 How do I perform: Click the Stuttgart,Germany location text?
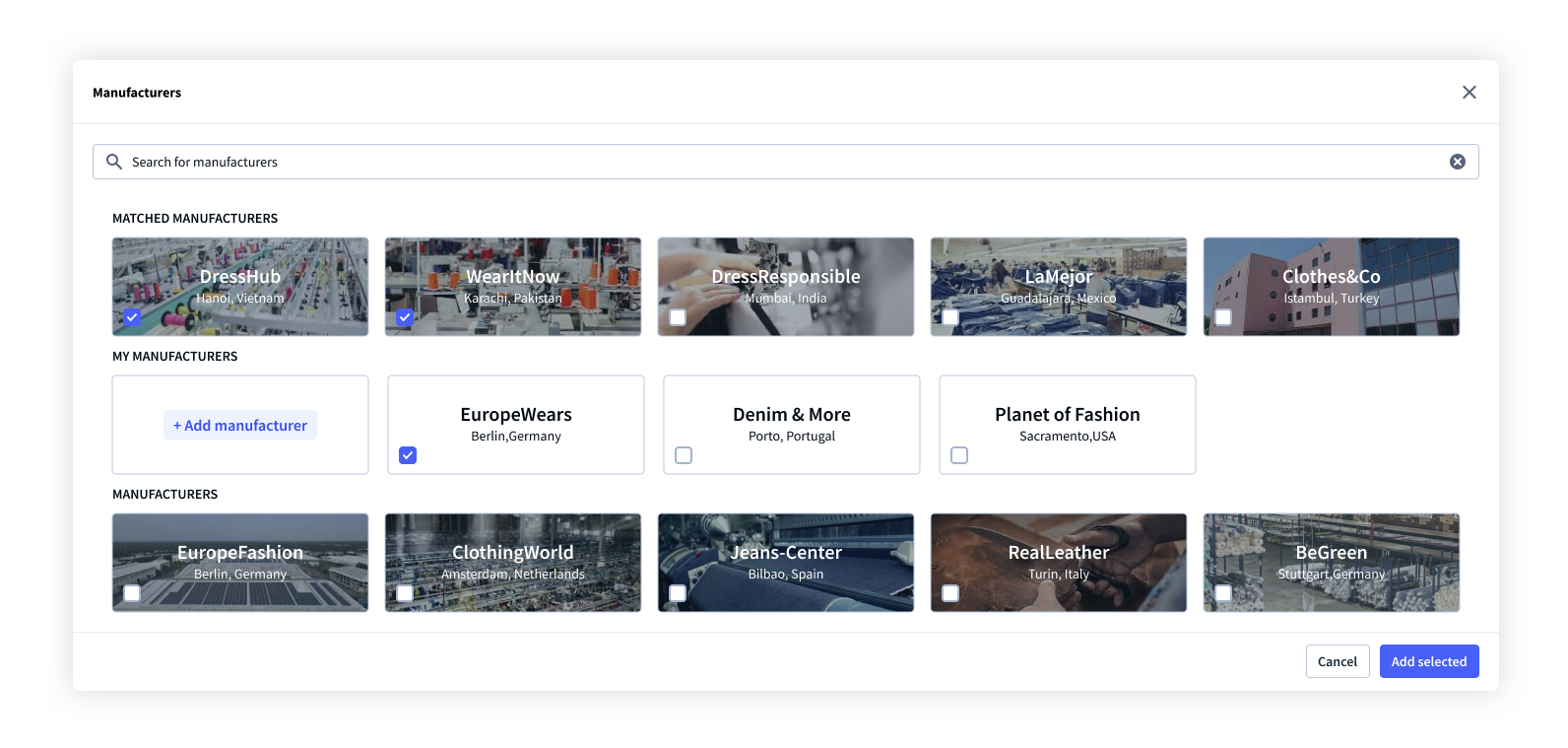pos(1332,575)
